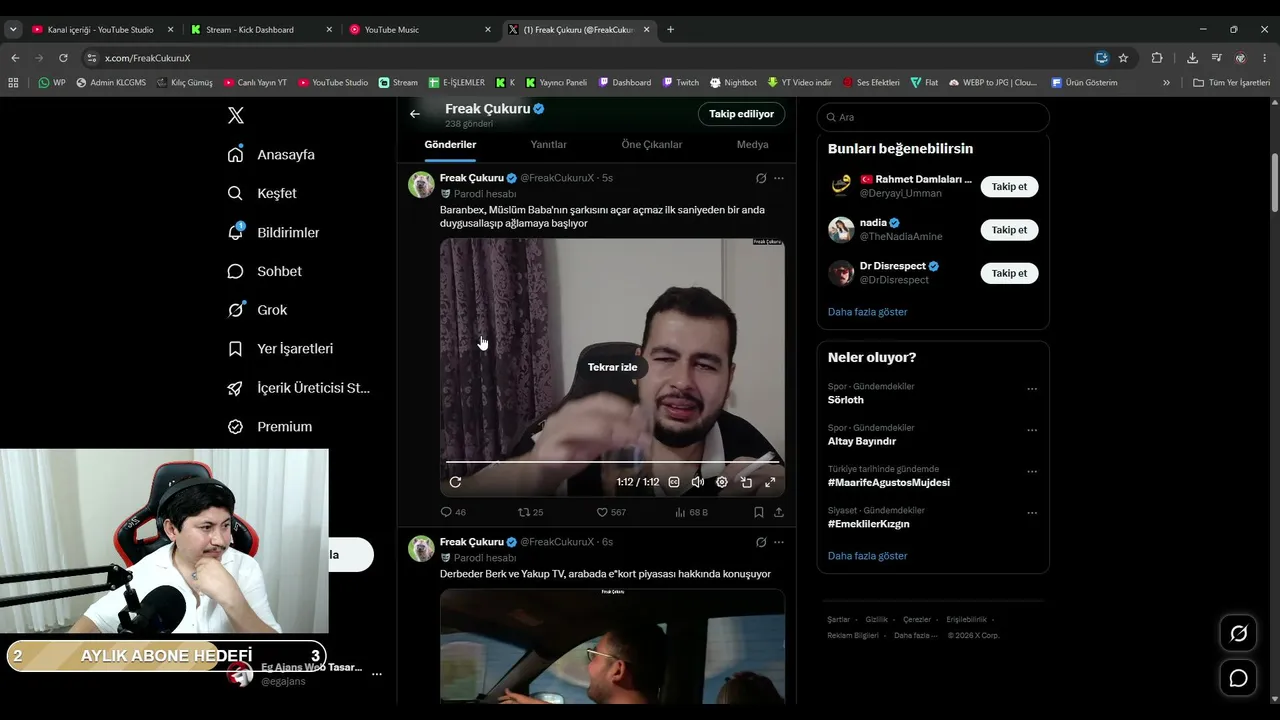This screenshot has width=1280, height=720.
Task: Reload the page in the browser toolbar
Action: click(63, 58)
